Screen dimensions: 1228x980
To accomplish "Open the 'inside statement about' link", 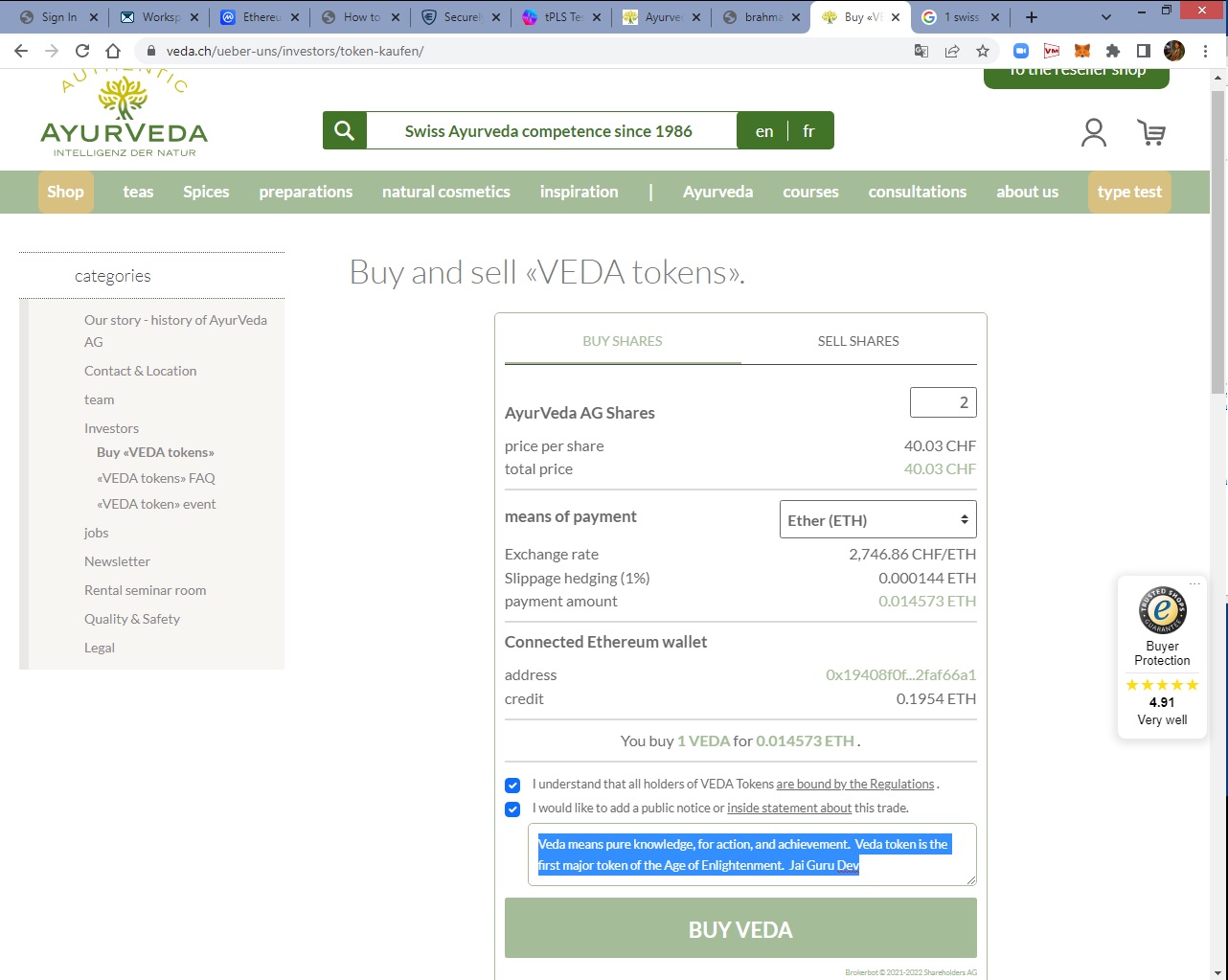I will [789, 809].
